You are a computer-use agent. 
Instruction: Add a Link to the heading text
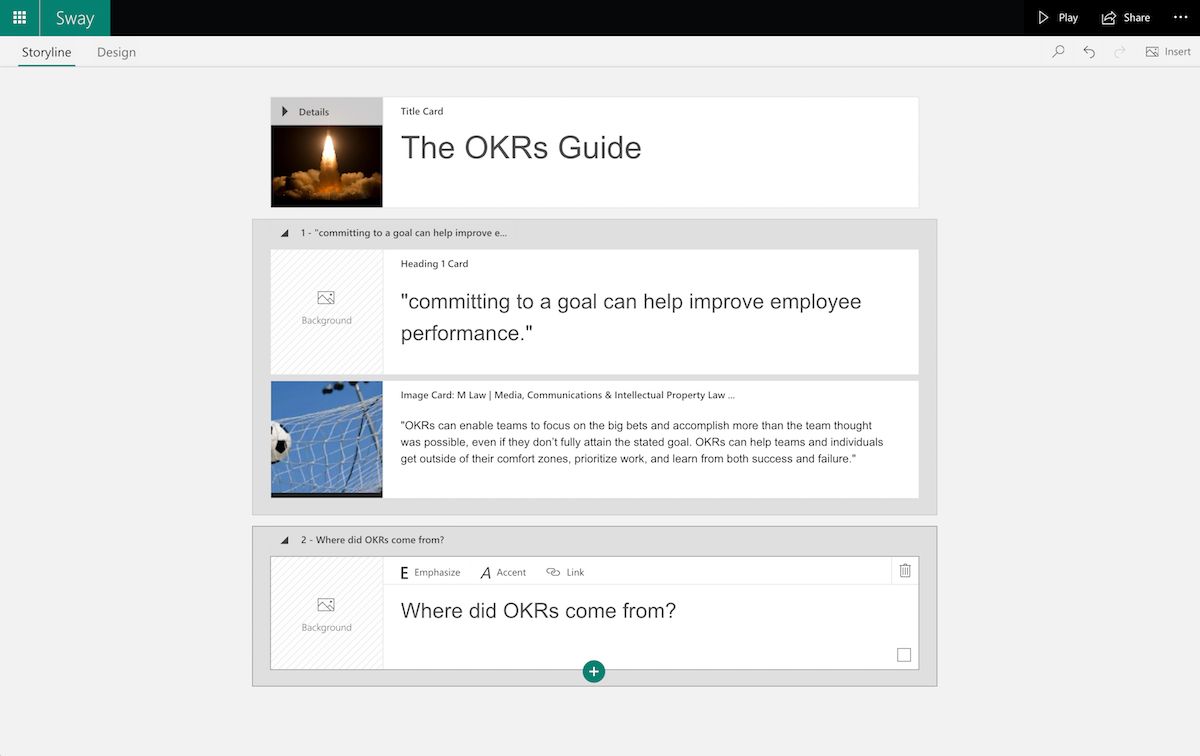click(565, 573)
